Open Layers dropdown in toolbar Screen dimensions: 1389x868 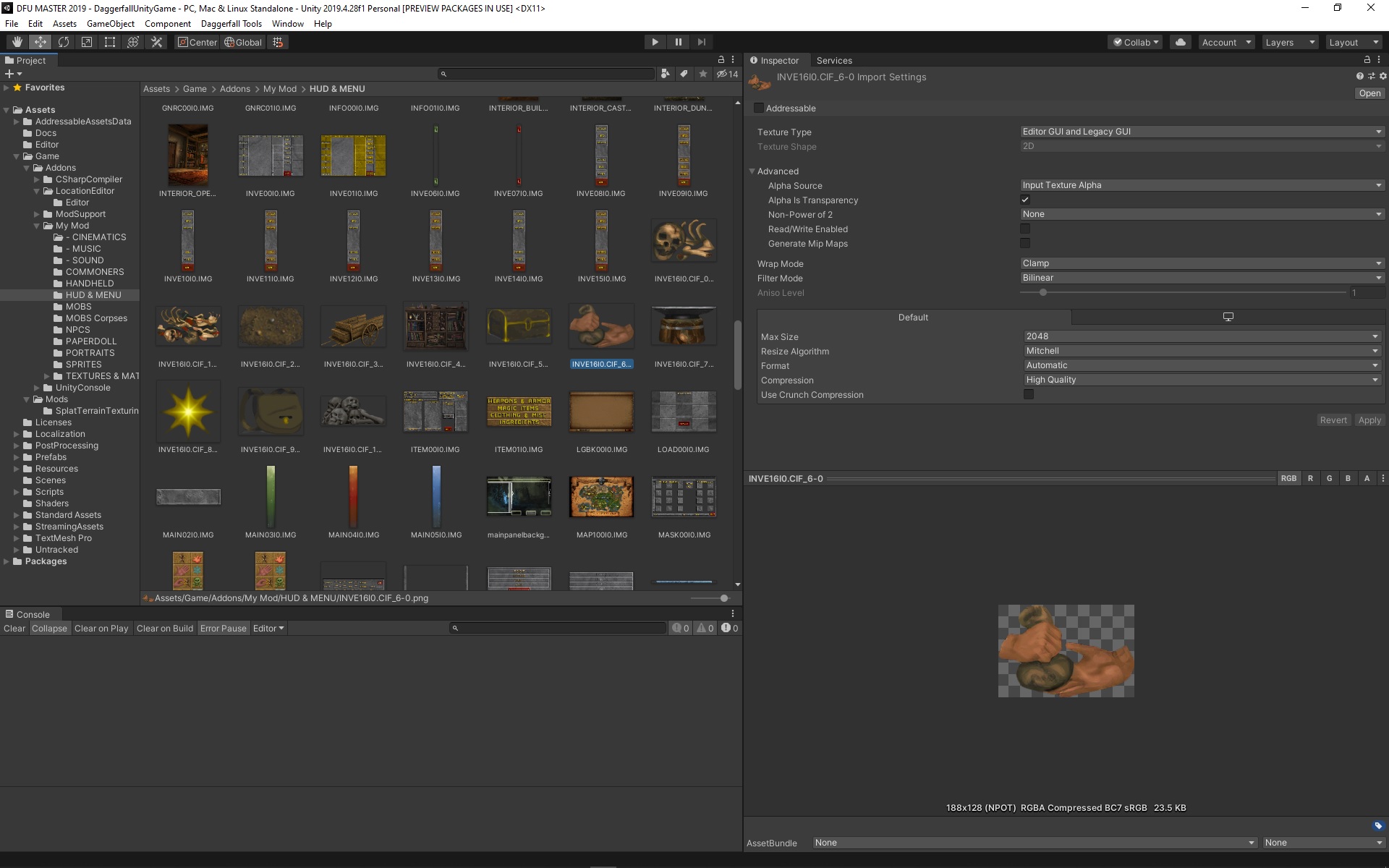pos(1290,42)
